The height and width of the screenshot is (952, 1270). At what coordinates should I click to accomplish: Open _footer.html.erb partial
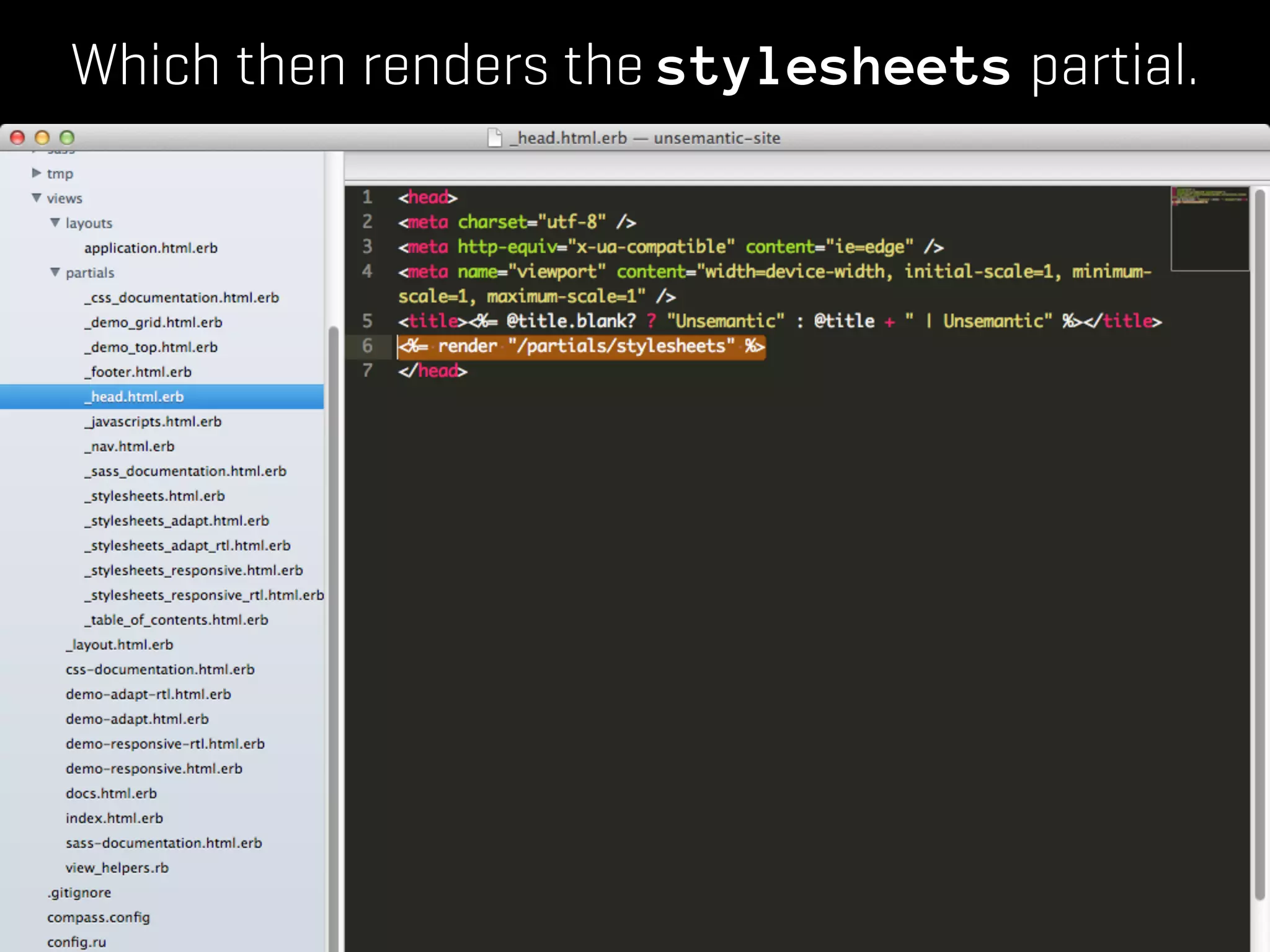138,372
